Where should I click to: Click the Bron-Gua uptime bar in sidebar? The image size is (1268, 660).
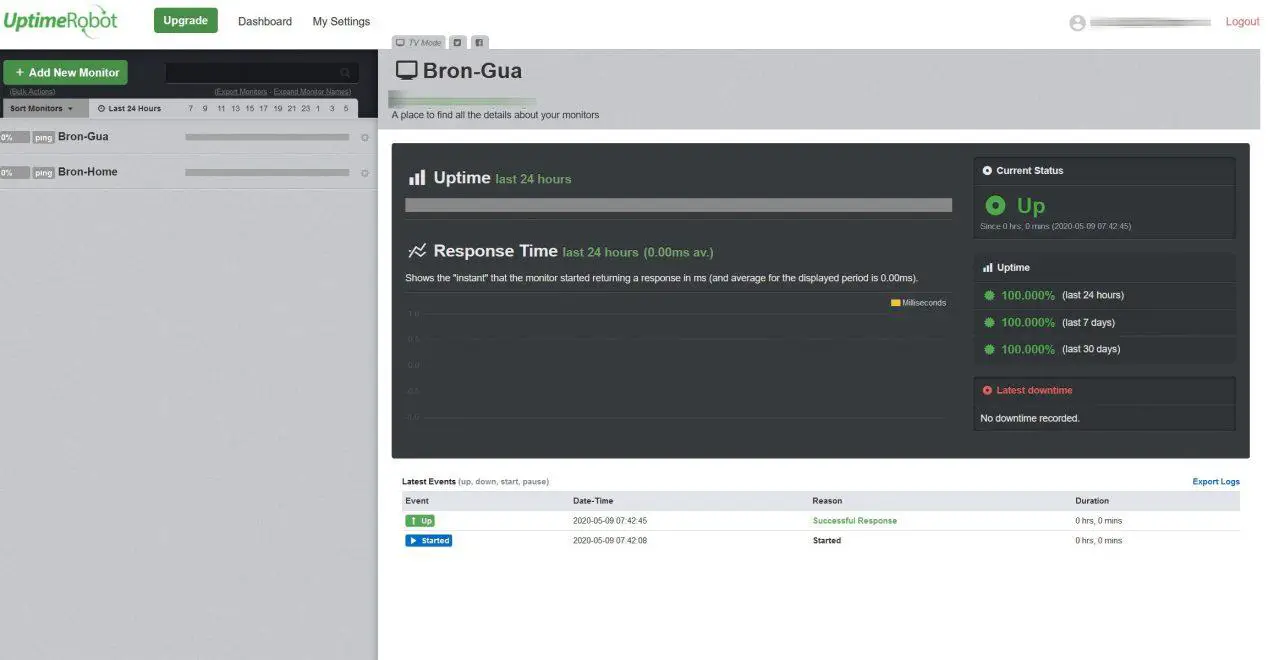point(267,137)
